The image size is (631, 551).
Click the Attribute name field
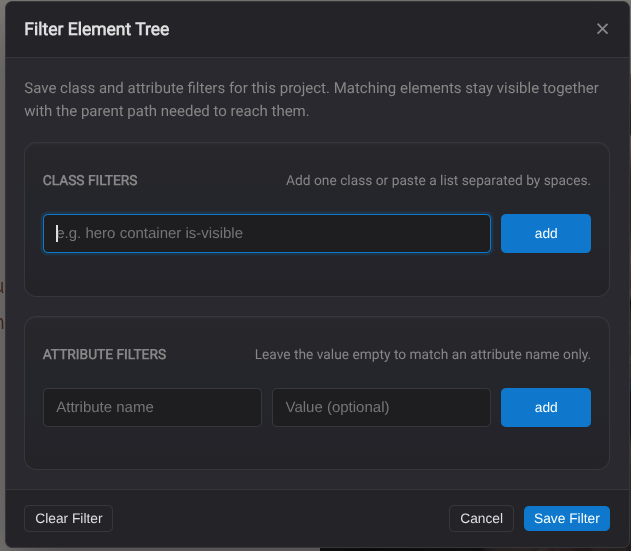point(152,407)
